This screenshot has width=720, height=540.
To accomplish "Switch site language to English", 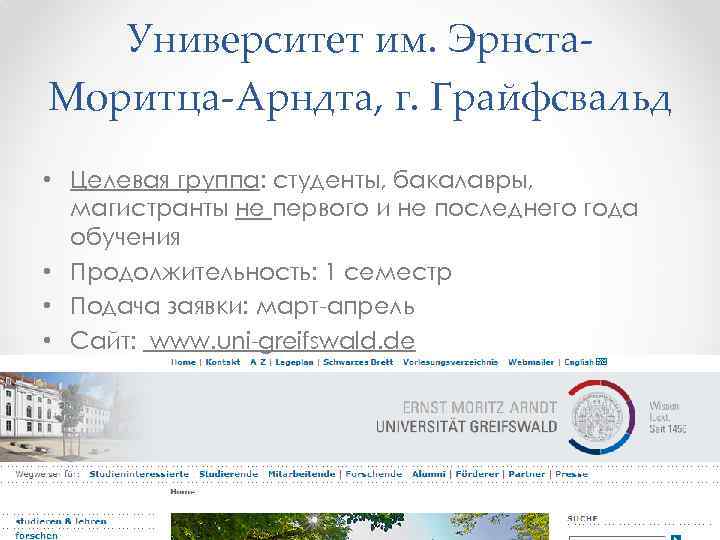I will click(579, 362).
